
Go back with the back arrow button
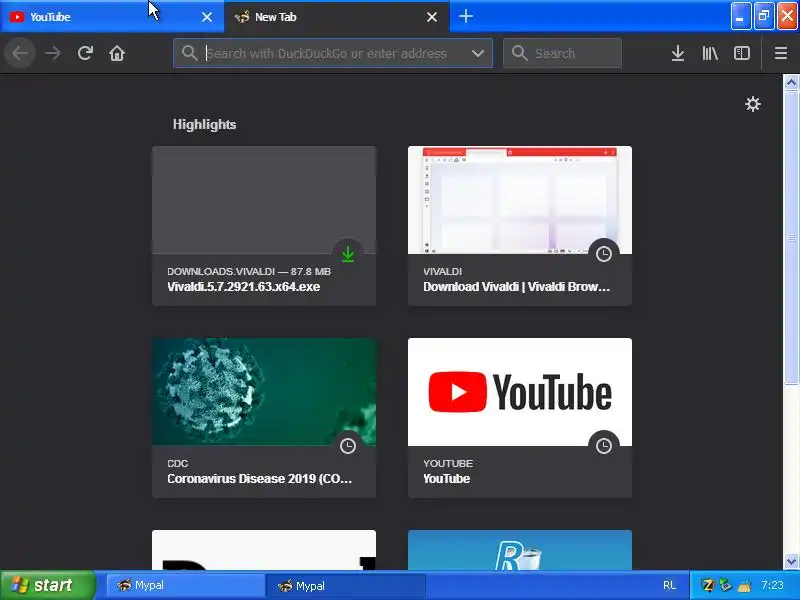[20, 53]
